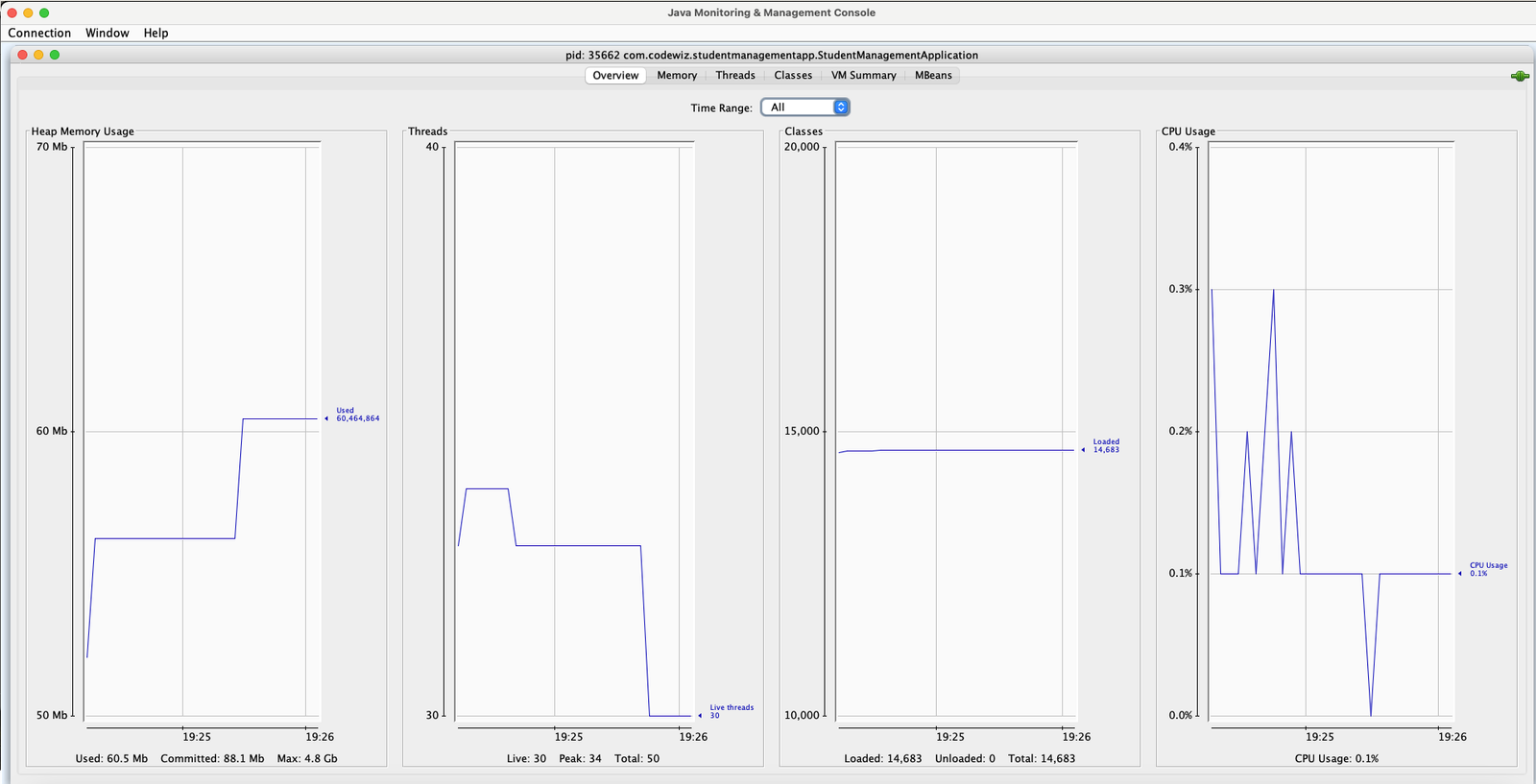Switch to the Memory tab

[677, 76]
